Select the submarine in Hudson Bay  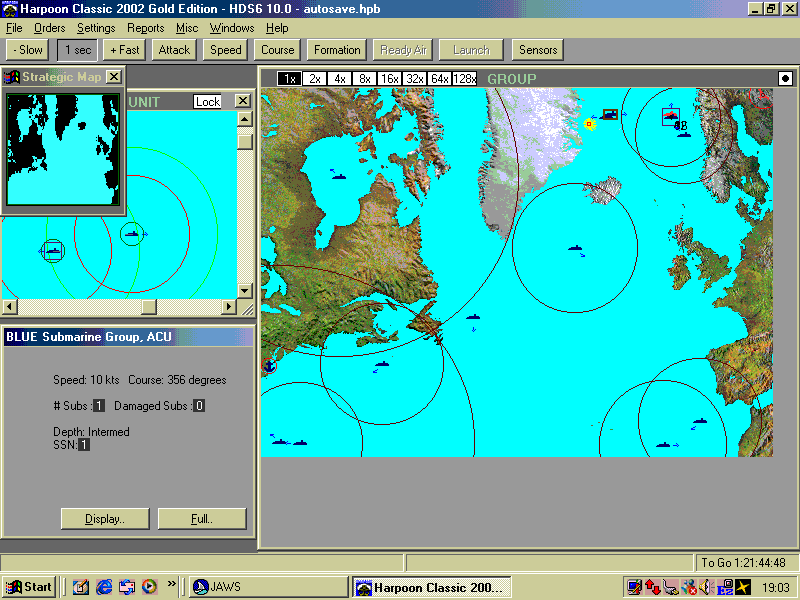tap(339, 177)
